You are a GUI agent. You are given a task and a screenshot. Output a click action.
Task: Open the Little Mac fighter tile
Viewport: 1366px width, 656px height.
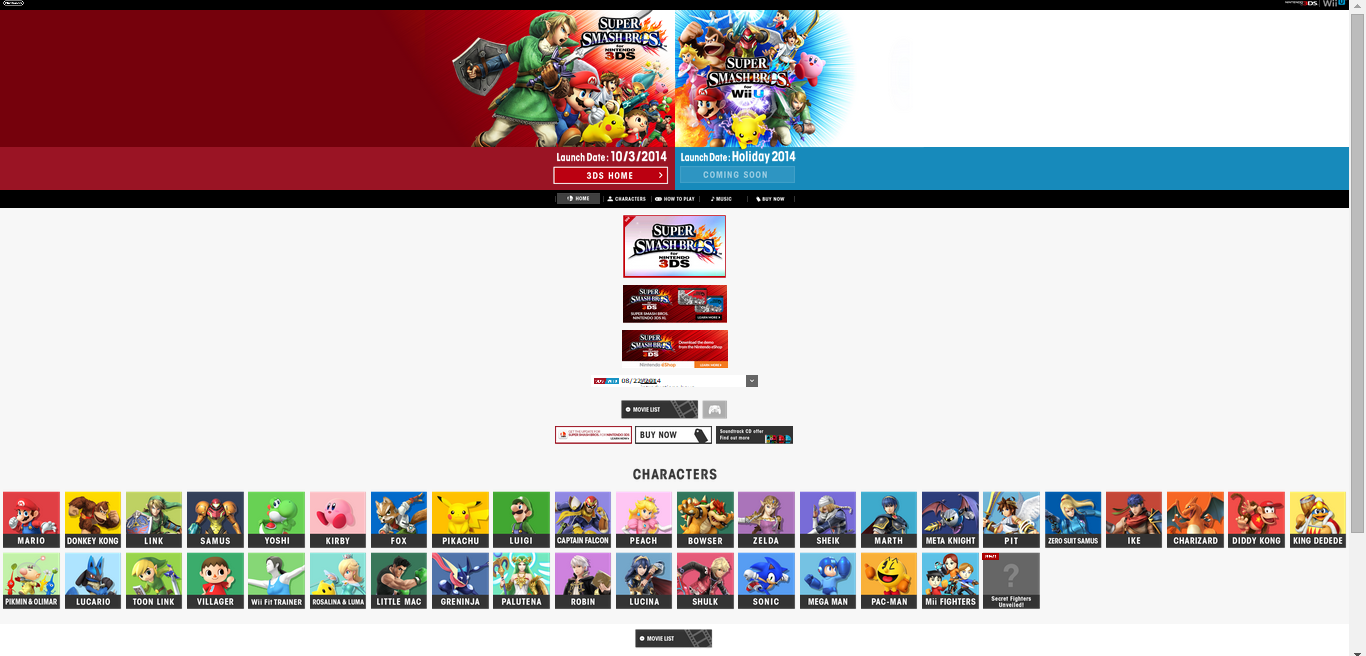(x=399, y=580)
